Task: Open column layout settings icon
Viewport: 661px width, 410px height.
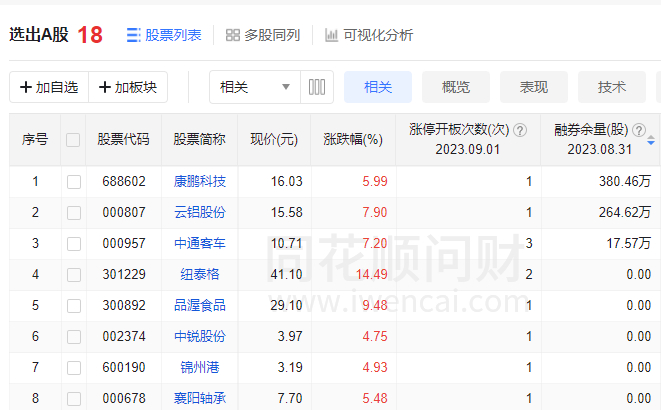Action: coord(317,87)
